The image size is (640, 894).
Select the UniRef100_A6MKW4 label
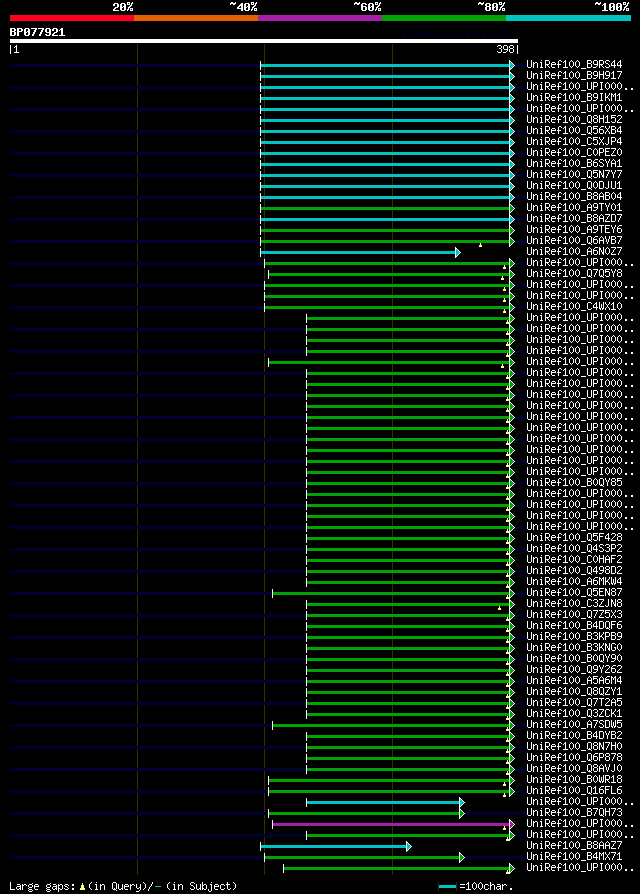click(x=574, y=582)
